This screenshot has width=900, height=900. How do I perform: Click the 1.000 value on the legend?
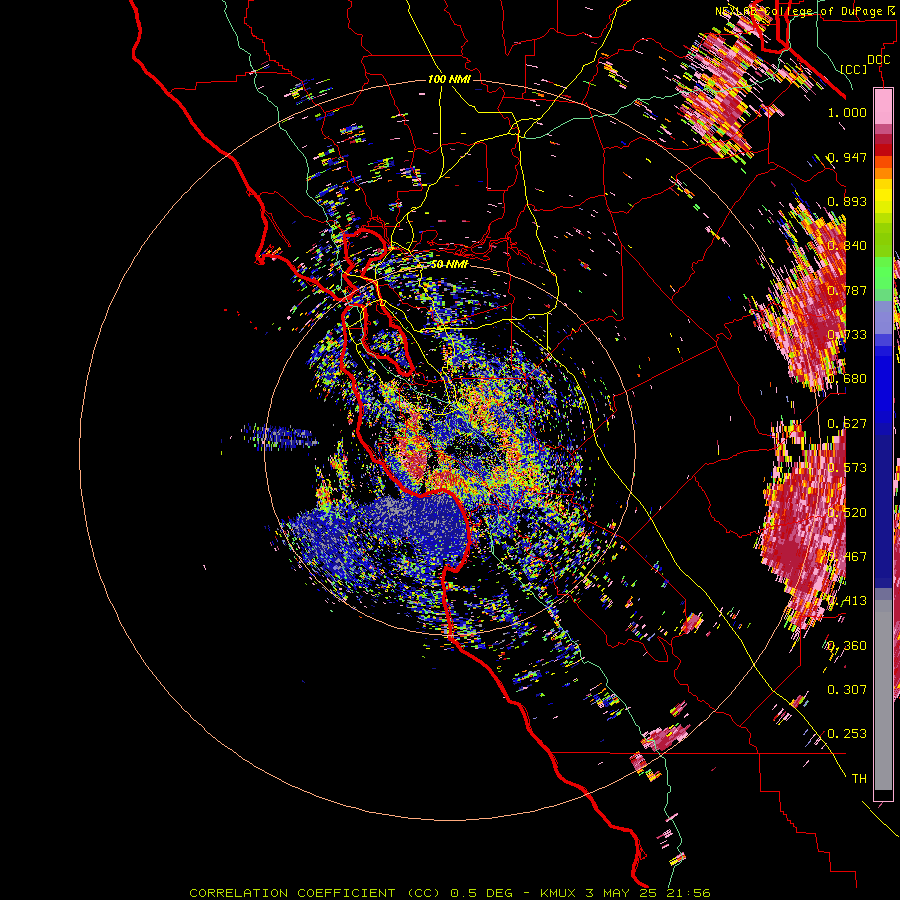click(x=847, y=112)
